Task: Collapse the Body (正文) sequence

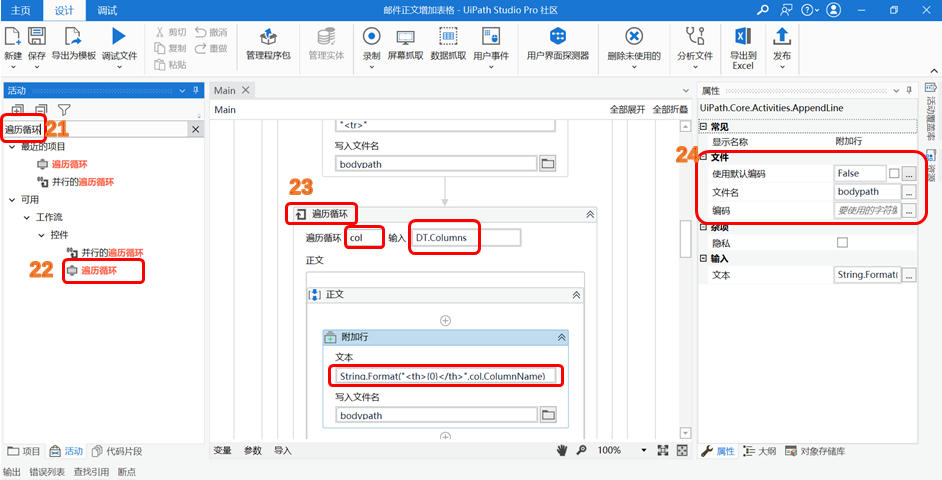Action: click(x=576, y=295)
